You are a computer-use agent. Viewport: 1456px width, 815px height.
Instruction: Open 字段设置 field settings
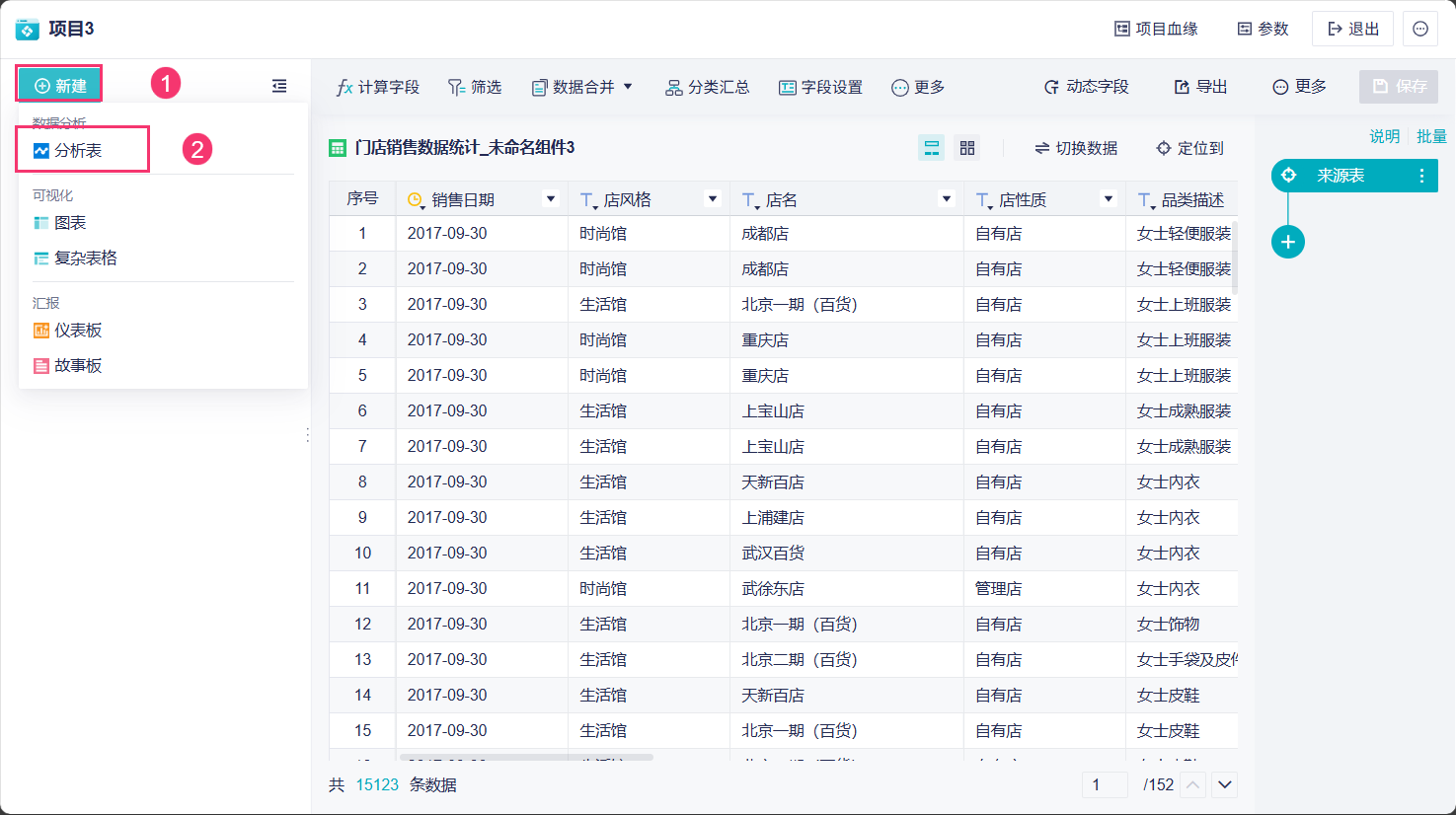pos(820,87)
